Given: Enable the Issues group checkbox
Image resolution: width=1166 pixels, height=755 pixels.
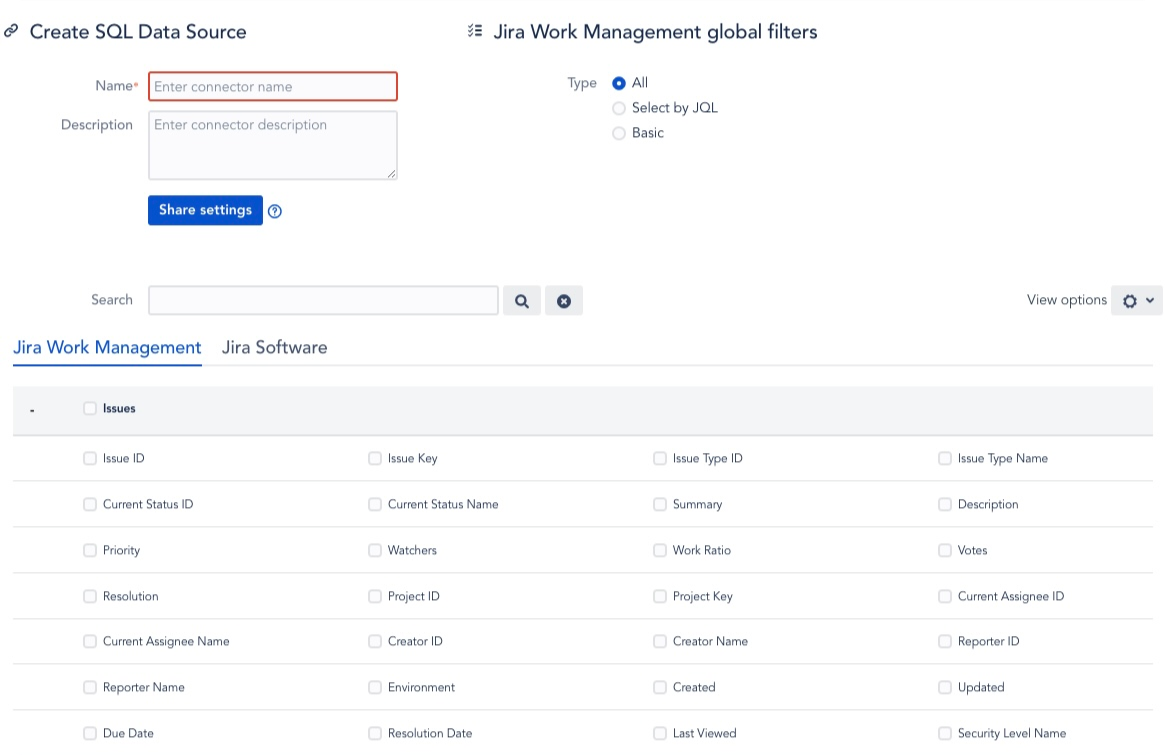Looking at the screenshot, I should click(x=90, y=408).
